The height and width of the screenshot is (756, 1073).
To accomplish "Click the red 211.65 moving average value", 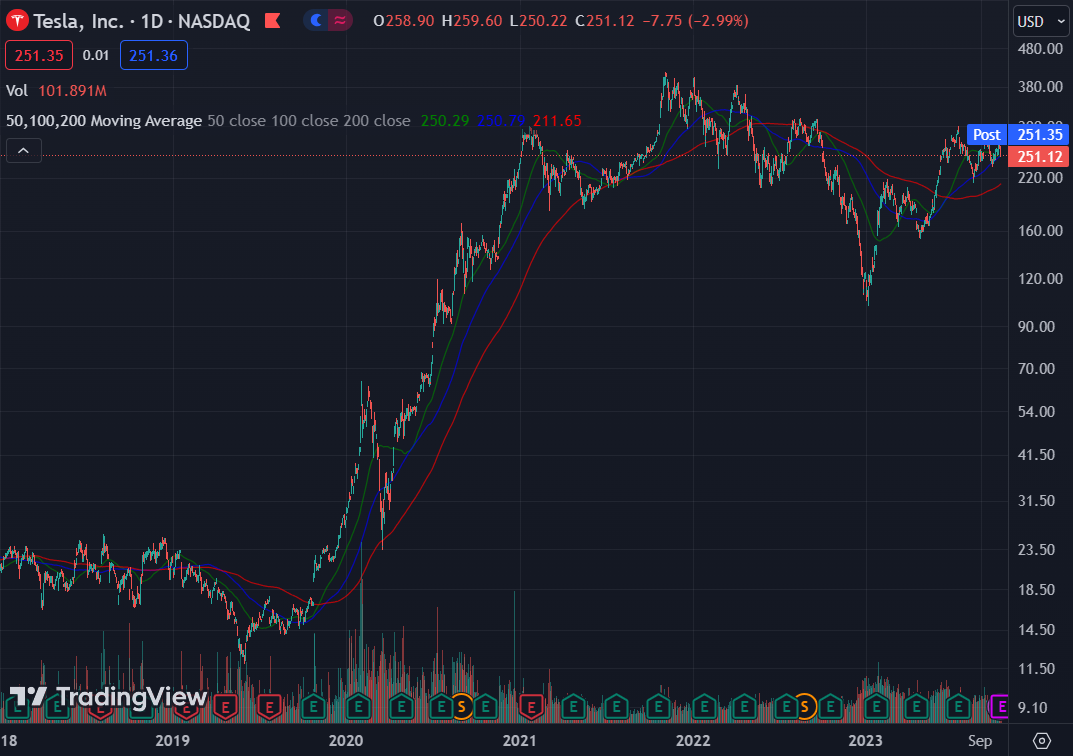I will point(557,121).
